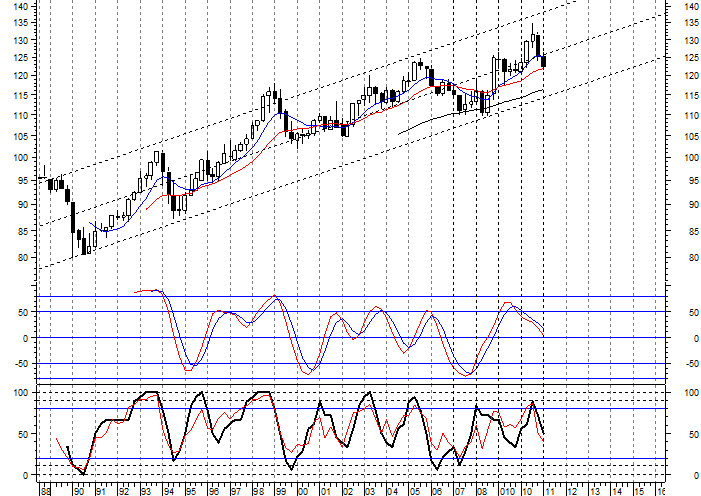Image resolution: width=701 pixels, height=496 pixels.
Task: Select the 03 year label on the bottom axis
Action: [x=370, y=492]
